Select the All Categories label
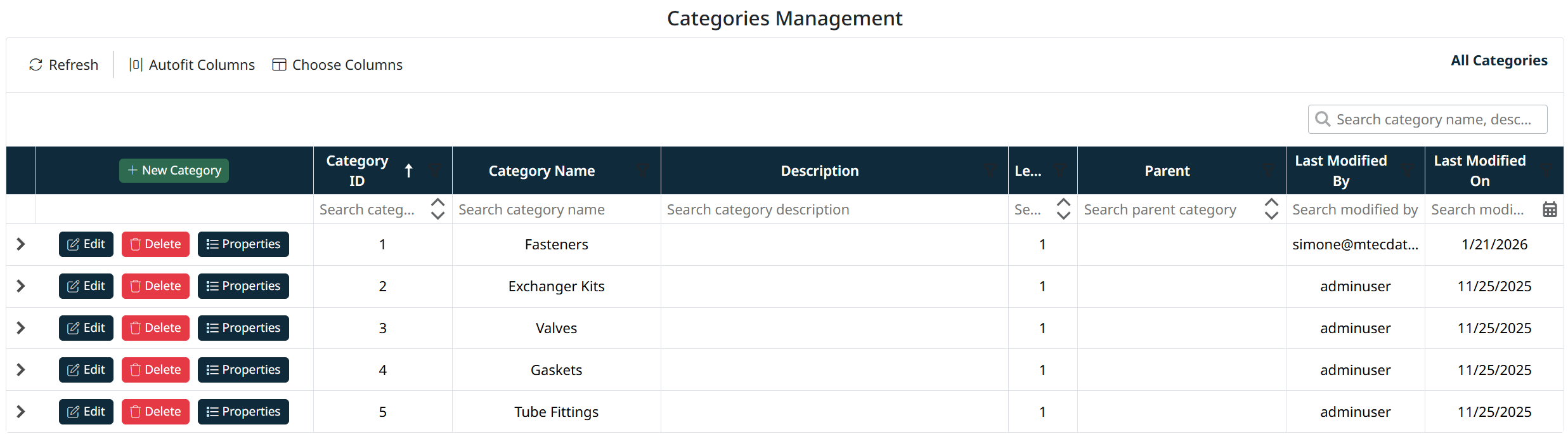The image size is (1568, 434). [1498, 61]
